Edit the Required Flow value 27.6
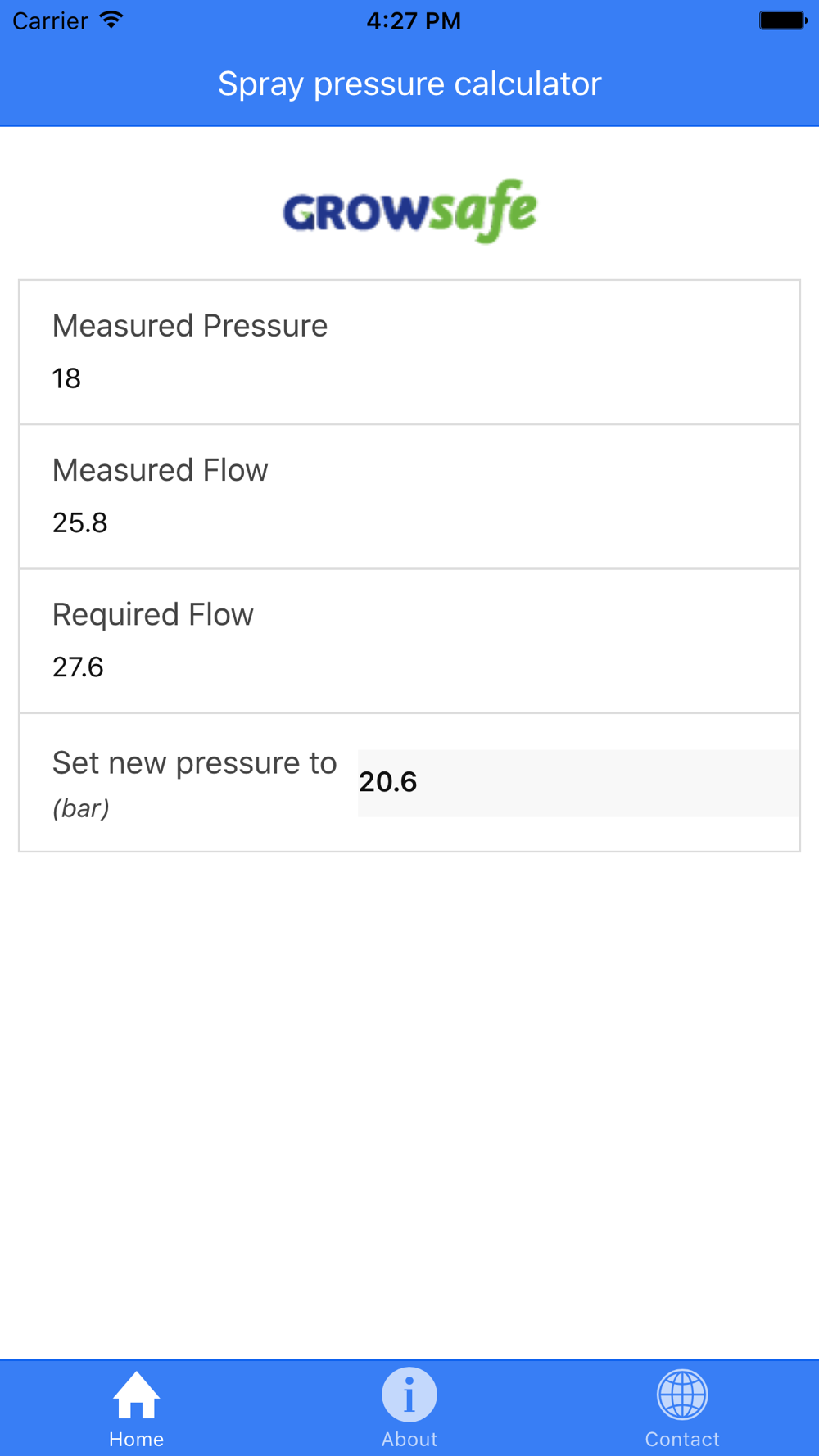Image resolution: width=819 pixels, height=1456 pixels. coord(79,667)
